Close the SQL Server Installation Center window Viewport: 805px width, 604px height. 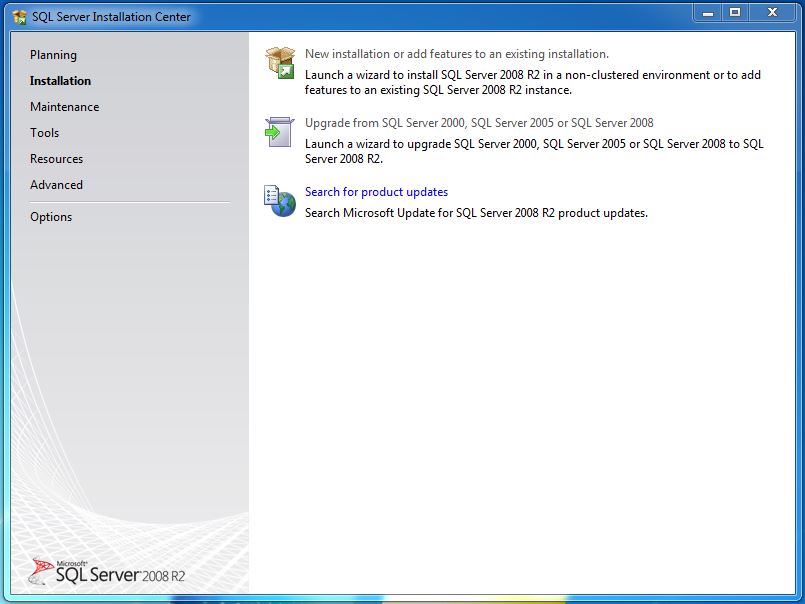(x=773, y=12)
